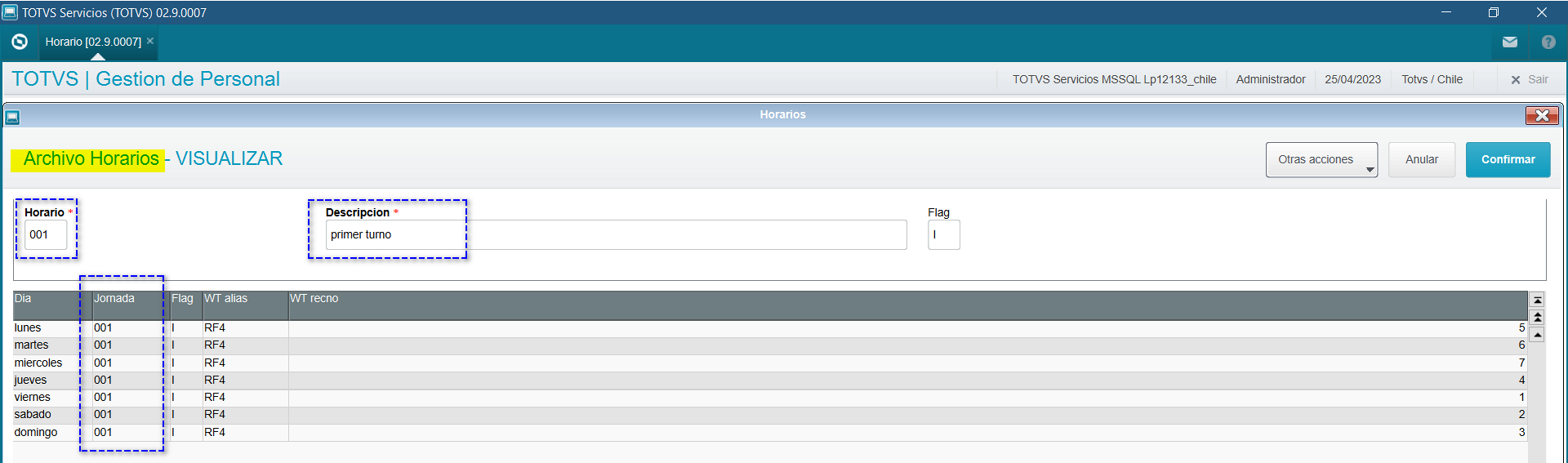1568x463 pixels.
Task: Page up with the double-arrow grid button
Action: pyautogui.click(x=1537, y=317)
